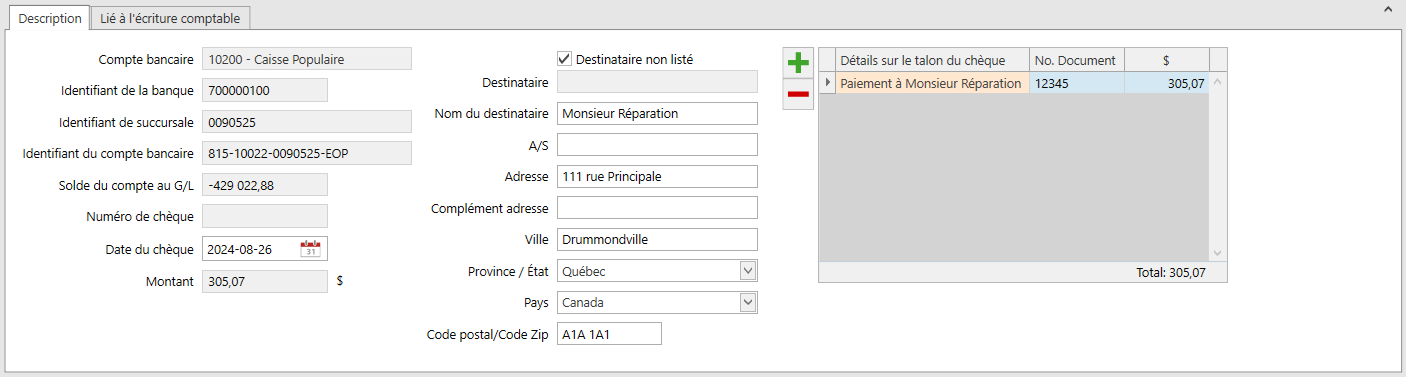Click the Total: 305,07 footer text
1406x377 pixels.
click(x=1172, y=272)
